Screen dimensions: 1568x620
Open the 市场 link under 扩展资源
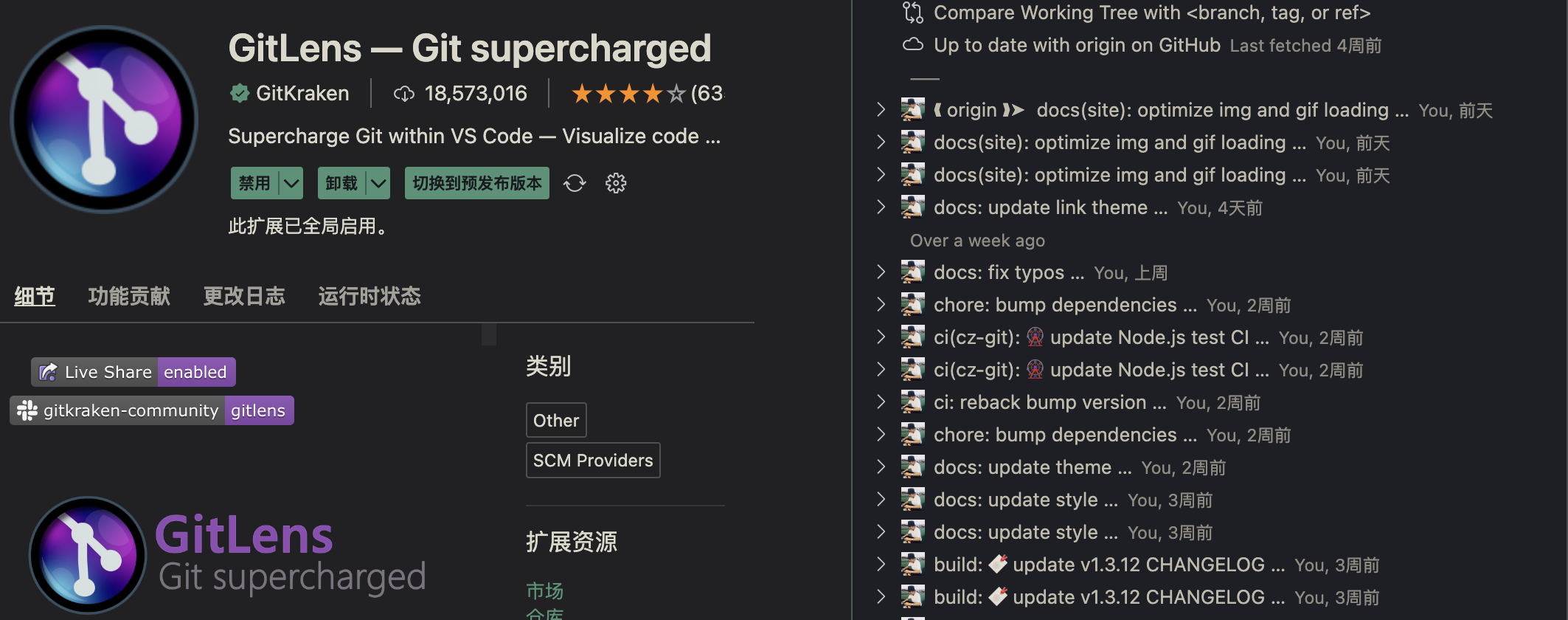pyautogui.click(x=544, y=590)
